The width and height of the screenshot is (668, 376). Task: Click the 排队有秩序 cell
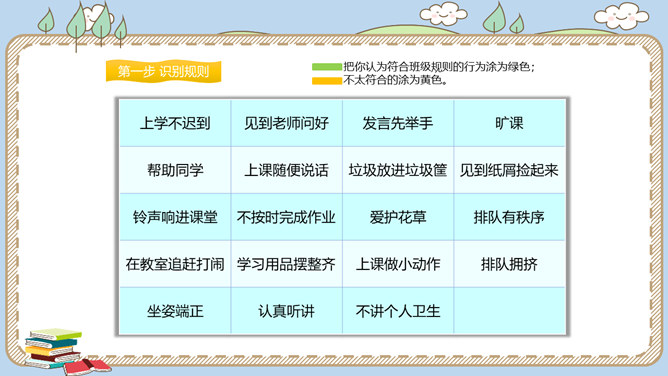(510, 217)
